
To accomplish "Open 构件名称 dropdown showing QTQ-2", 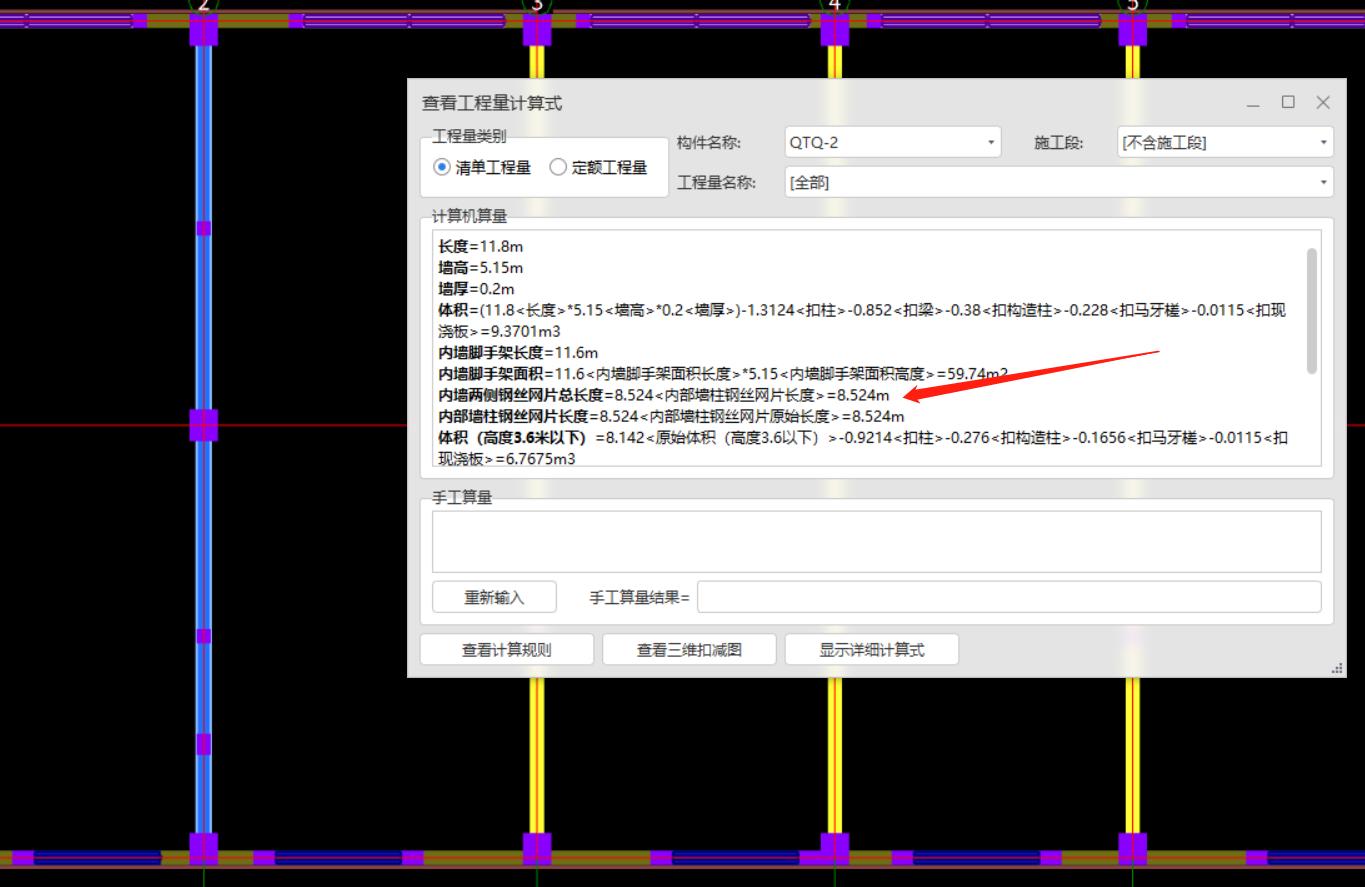I will [x=893, y=142].
